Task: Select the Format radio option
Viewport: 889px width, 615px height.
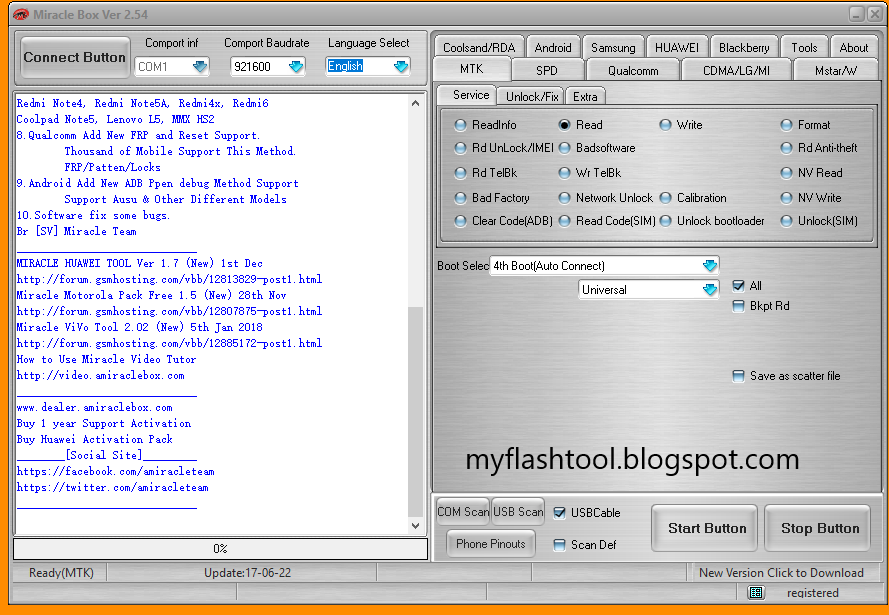Action: [806, 125]
